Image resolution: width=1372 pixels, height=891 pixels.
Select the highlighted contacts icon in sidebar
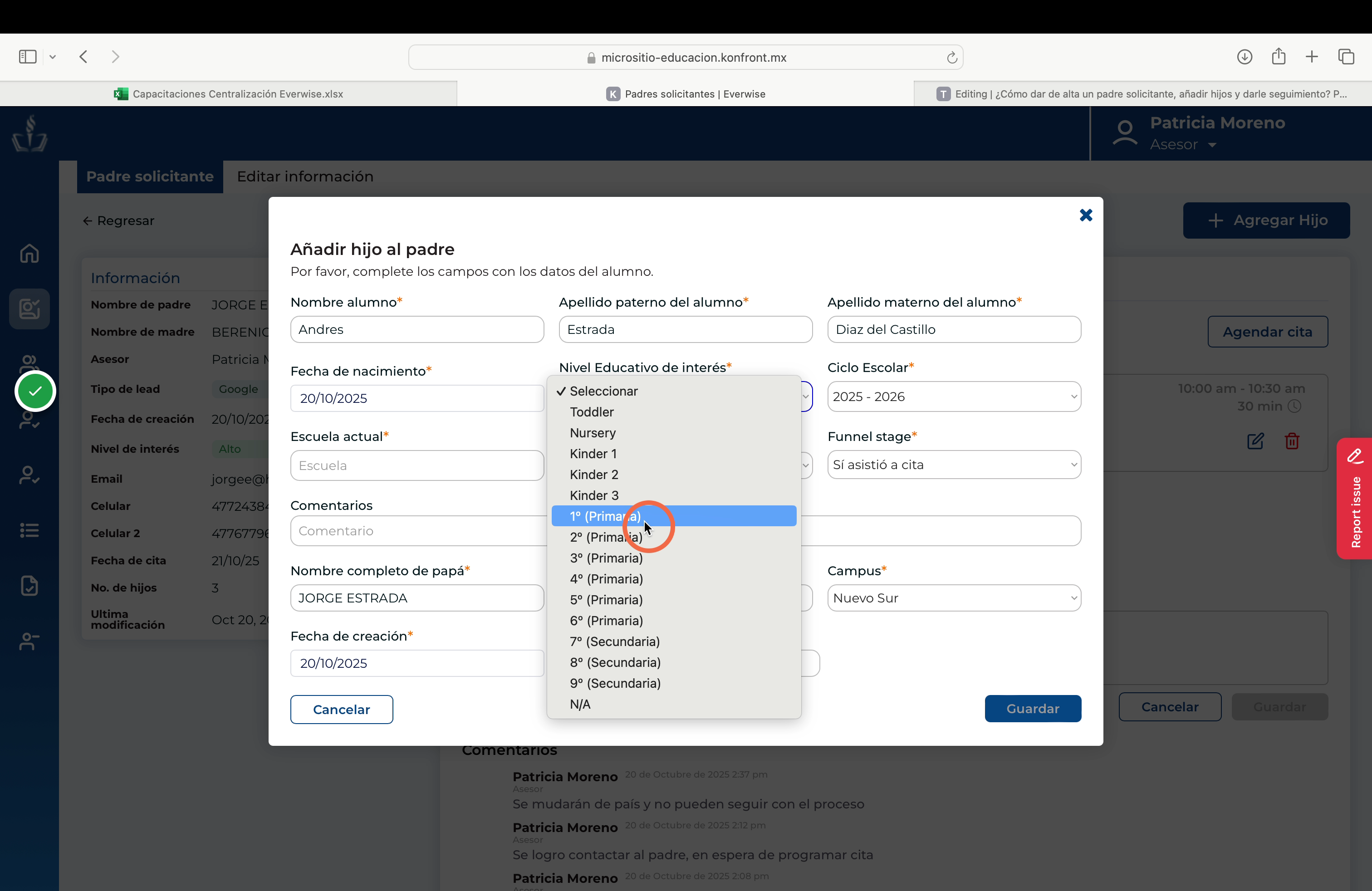(29, 309)
